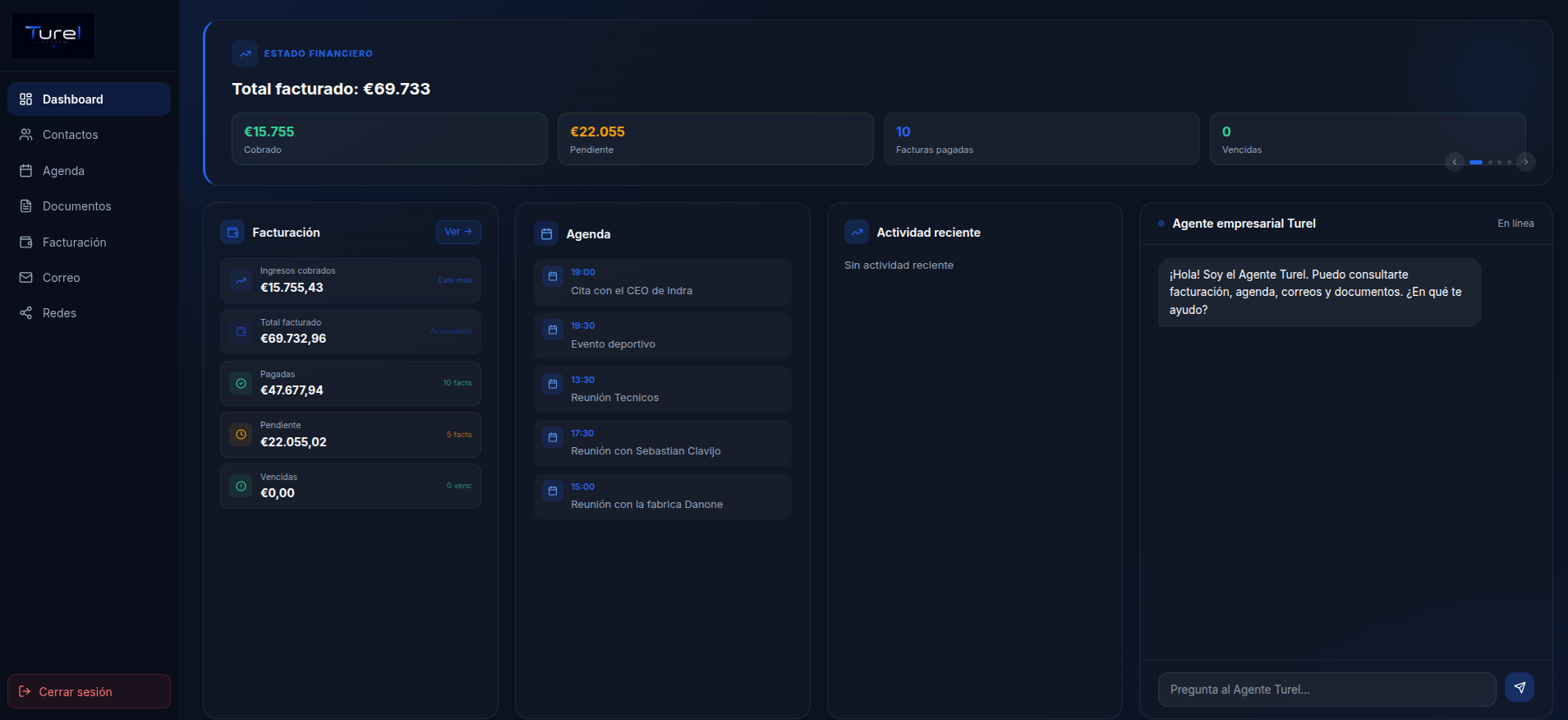This screenshot has width=1568, height=720.
Task: Click the checkmark icon beside Pagadas
Action: pos(241,383)
